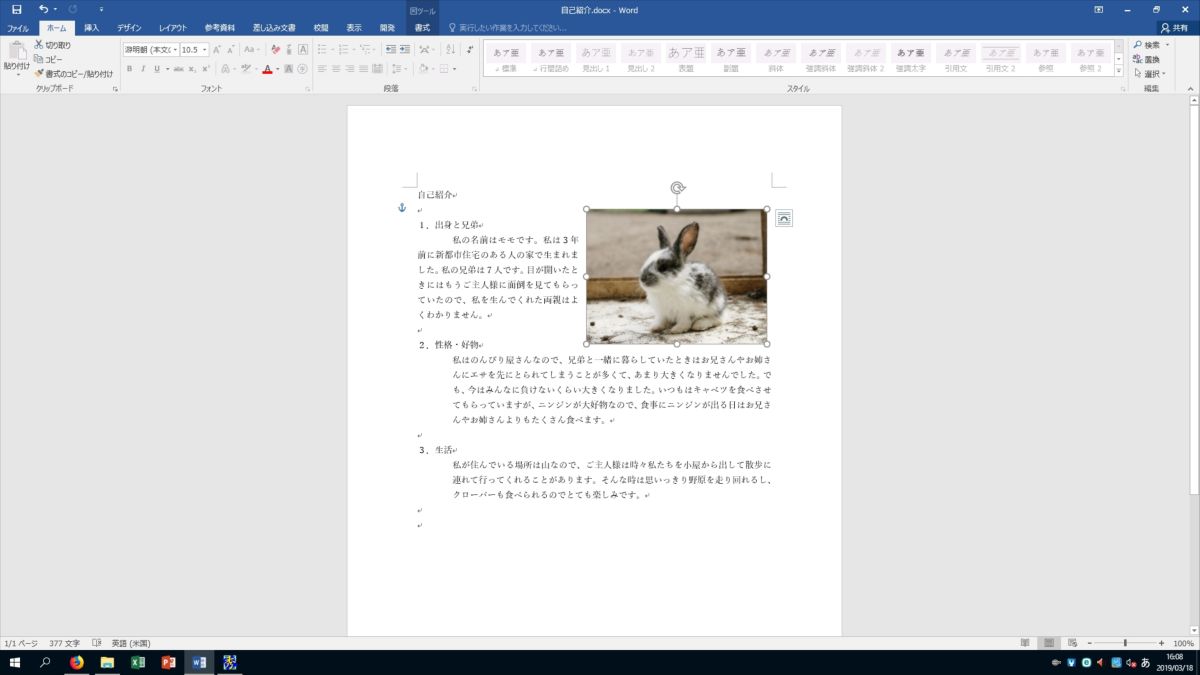Image resolution: width=1200 pixels, height=675 pixels.
Task: Open the 書式 picture tools tab
Action: (422, 28)
